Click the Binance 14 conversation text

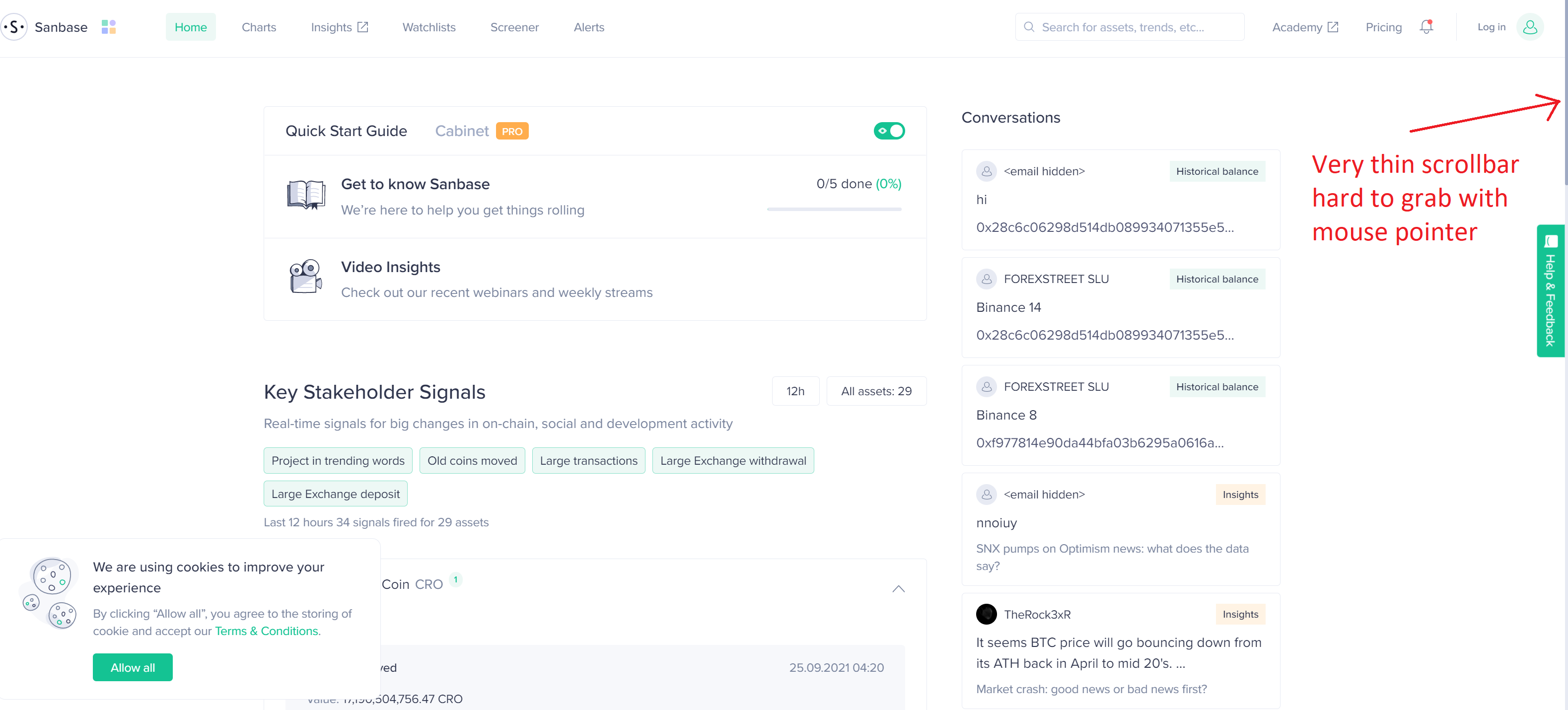(1008, 307)
